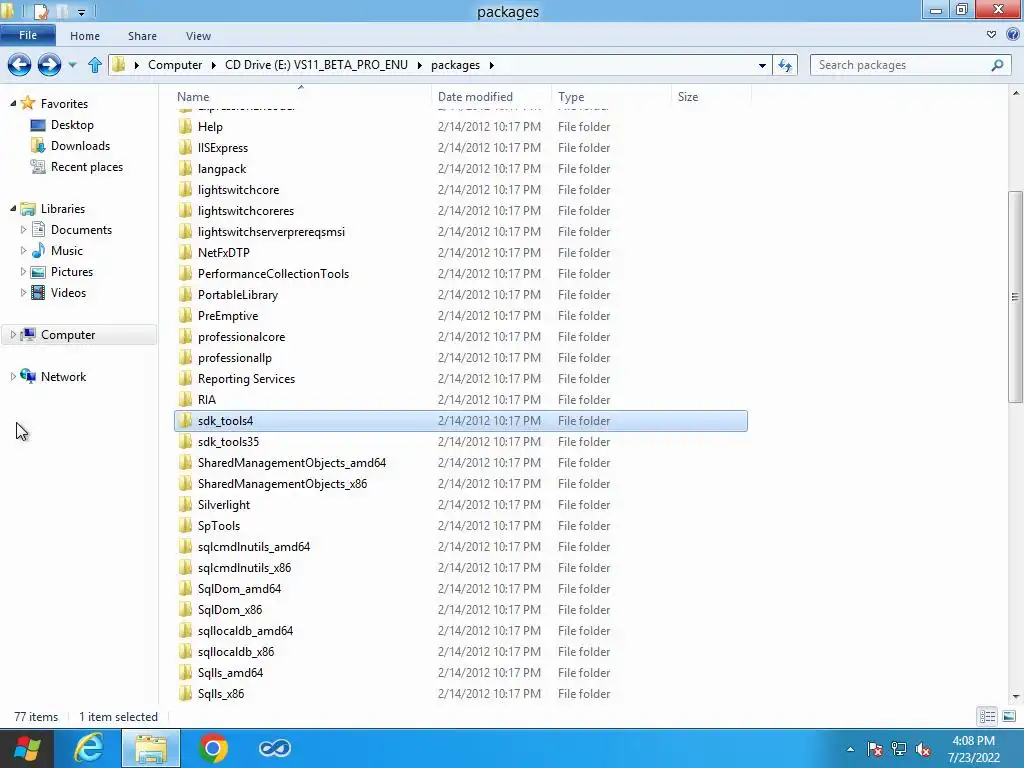Click CD Drive (E:) breadcrumb segment
1024x768 pixels.
click(316, 65)
